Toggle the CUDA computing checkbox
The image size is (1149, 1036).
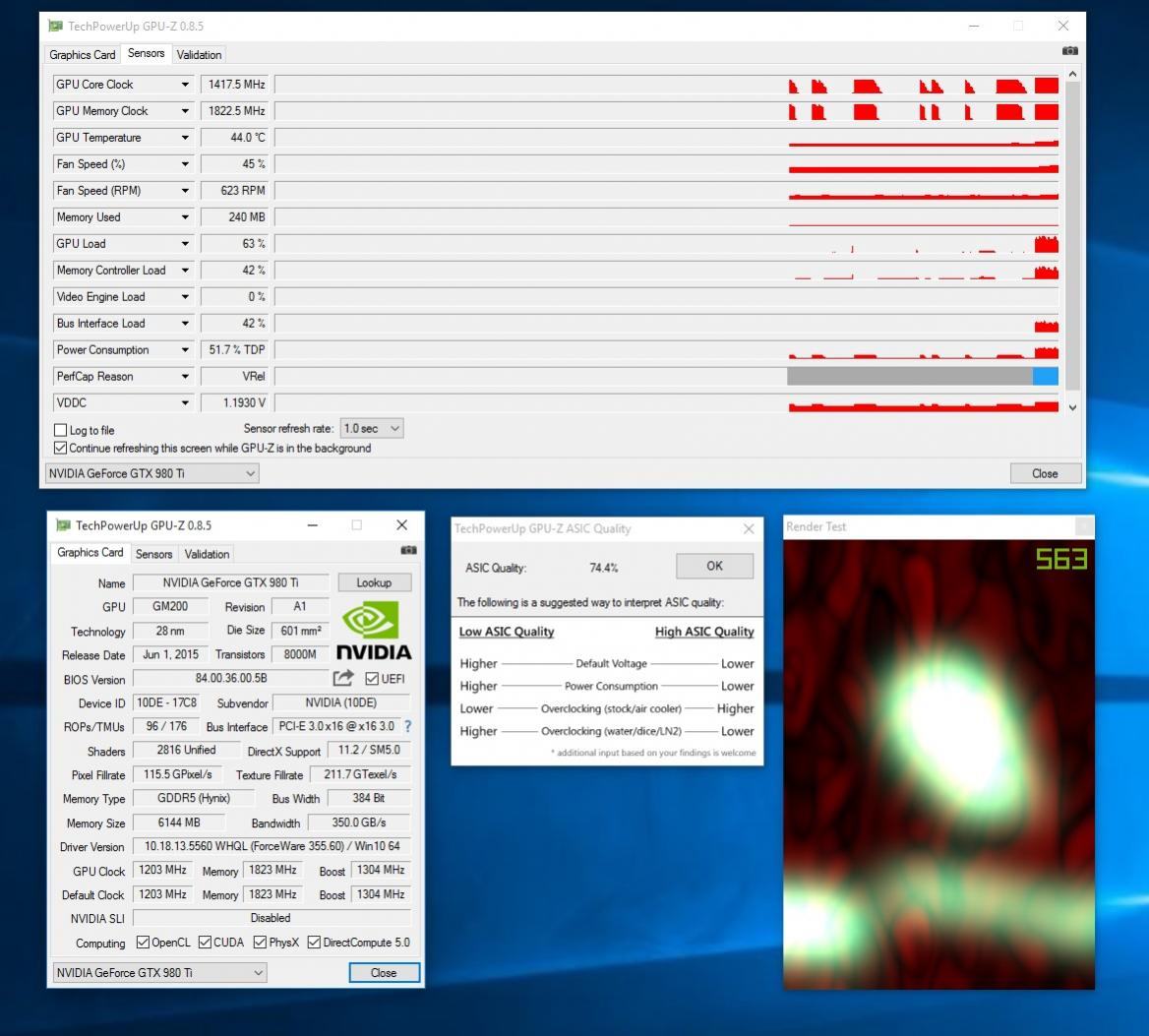pos(206,943)
